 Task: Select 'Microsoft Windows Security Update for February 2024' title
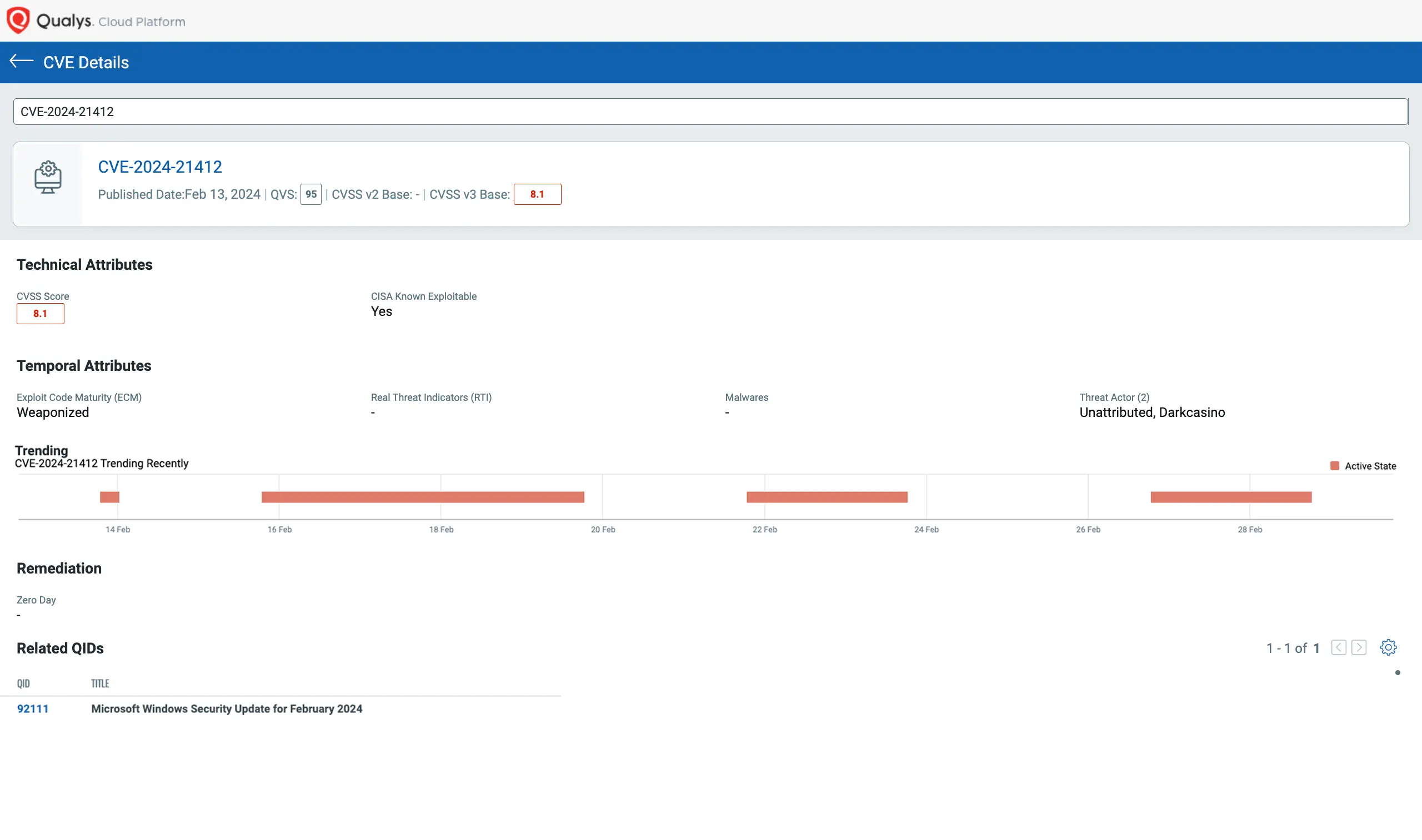click(x=227, y=708)
